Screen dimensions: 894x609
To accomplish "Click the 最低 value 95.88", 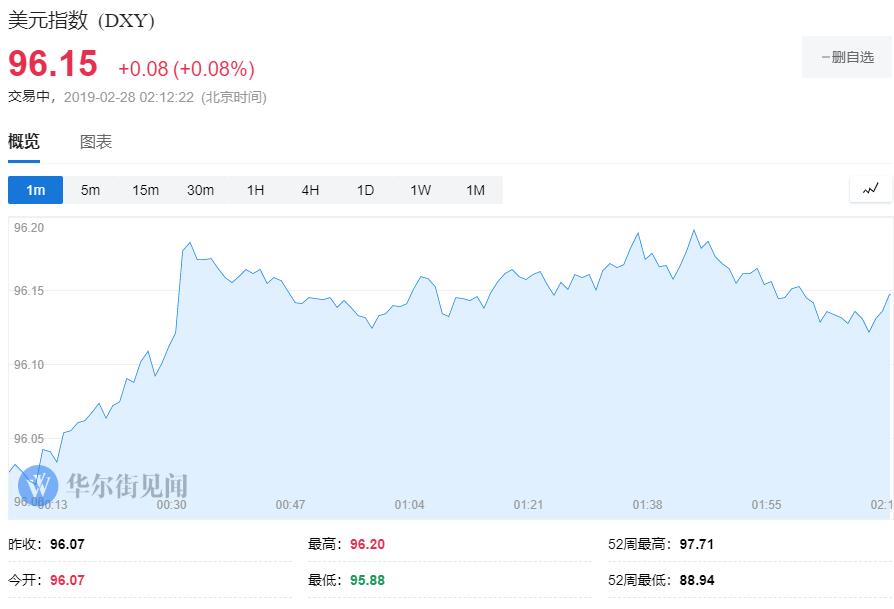I will coord(367,580).
